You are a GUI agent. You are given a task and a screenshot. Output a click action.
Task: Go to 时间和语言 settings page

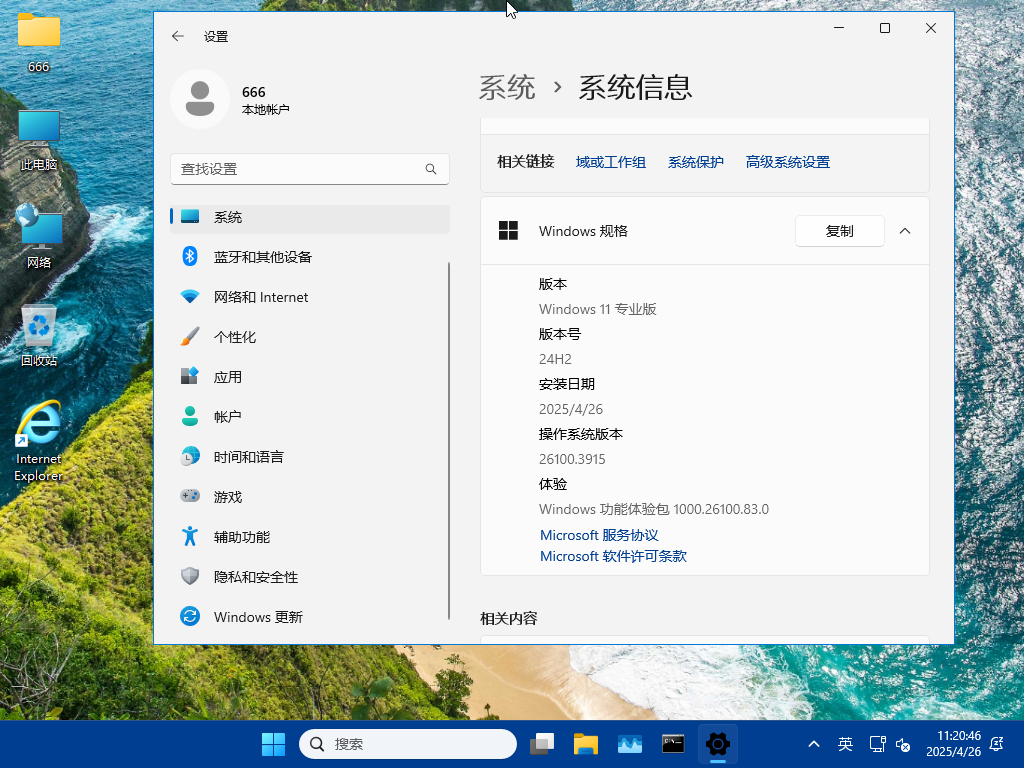[310, 456]
